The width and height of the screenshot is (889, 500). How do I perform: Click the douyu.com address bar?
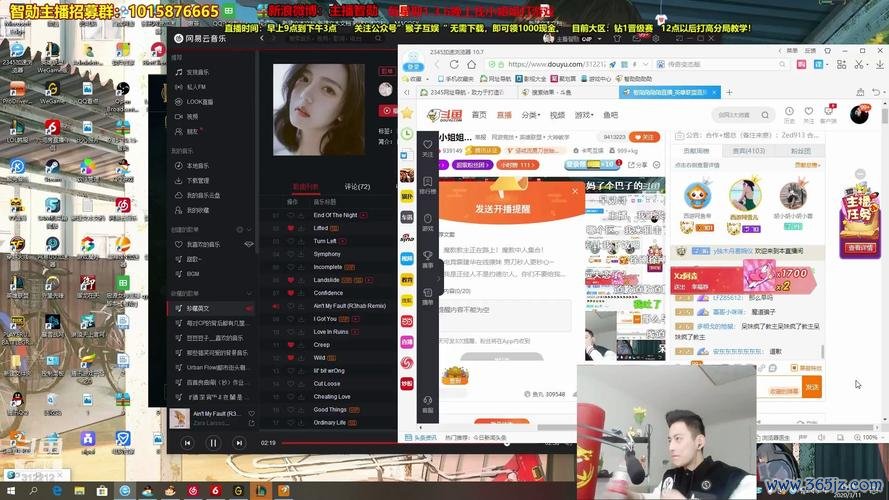coord(556,65)
